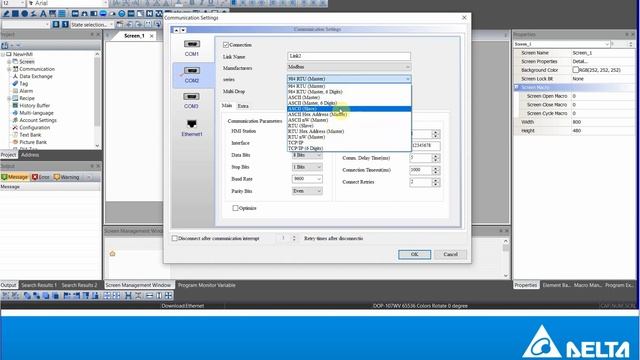This screenshot has height=360, width=640.
Task: Switch to the Main tab
Action: click(227, 106)
